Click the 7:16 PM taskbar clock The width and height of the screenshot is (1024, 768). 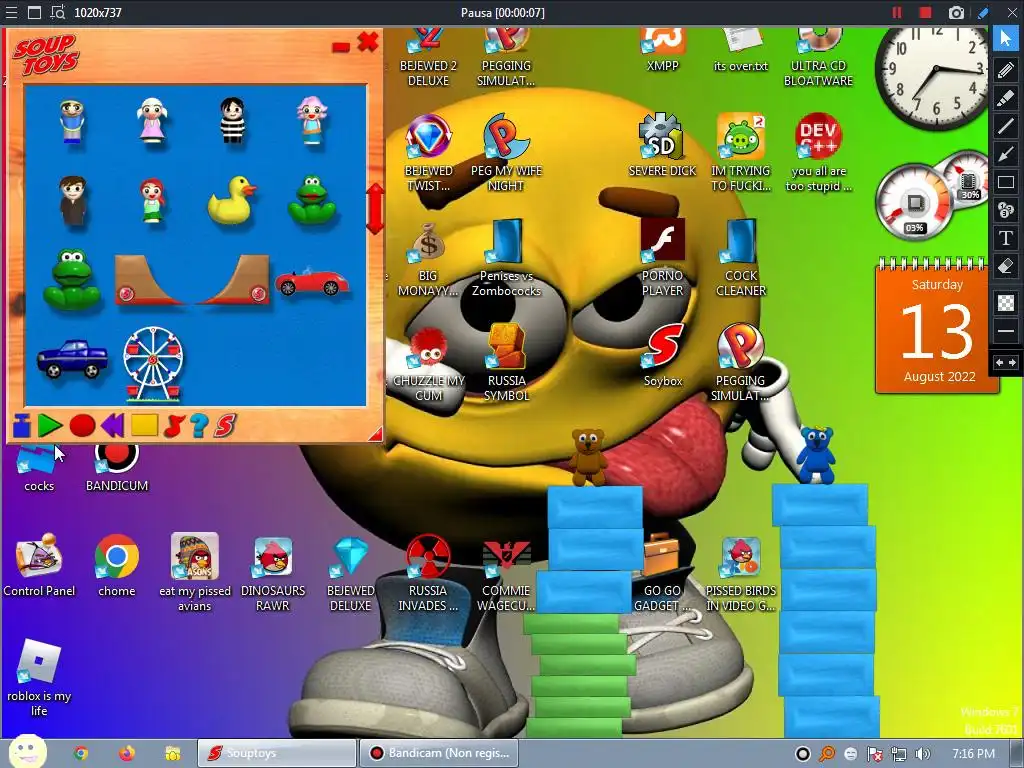(973, 754)
